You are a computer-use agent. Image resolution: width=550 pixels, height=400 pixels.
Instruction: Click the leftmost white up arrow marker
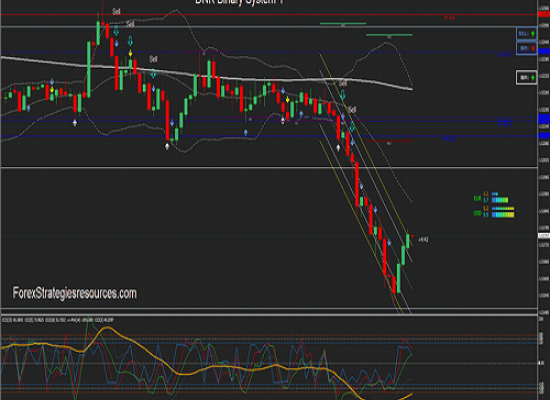click(75, 122)
